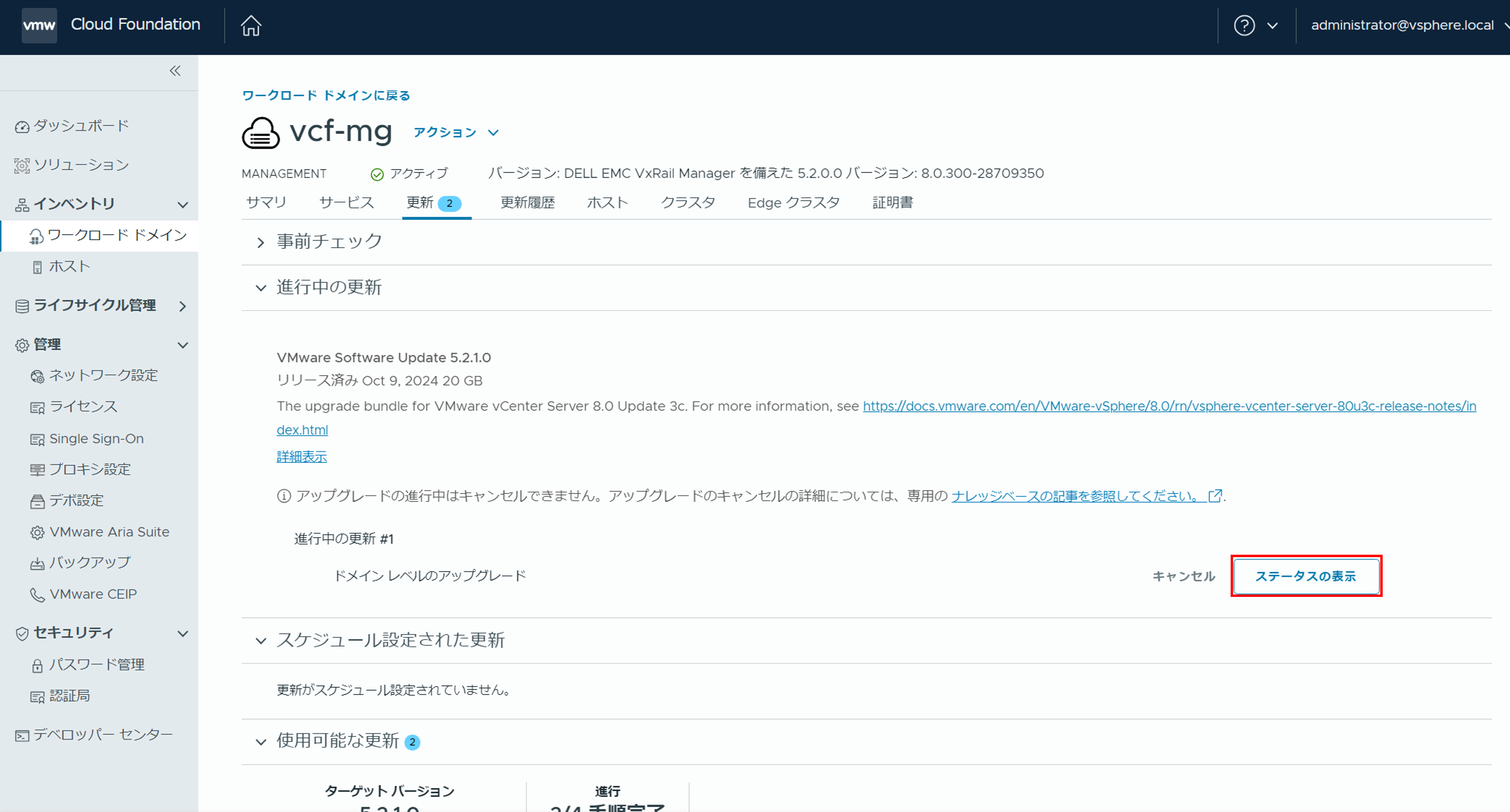Click the ホスト server icon in the sidebar
Viewport: 1510px width, 812px height.
pyautogui.click(x=37, y=268)
